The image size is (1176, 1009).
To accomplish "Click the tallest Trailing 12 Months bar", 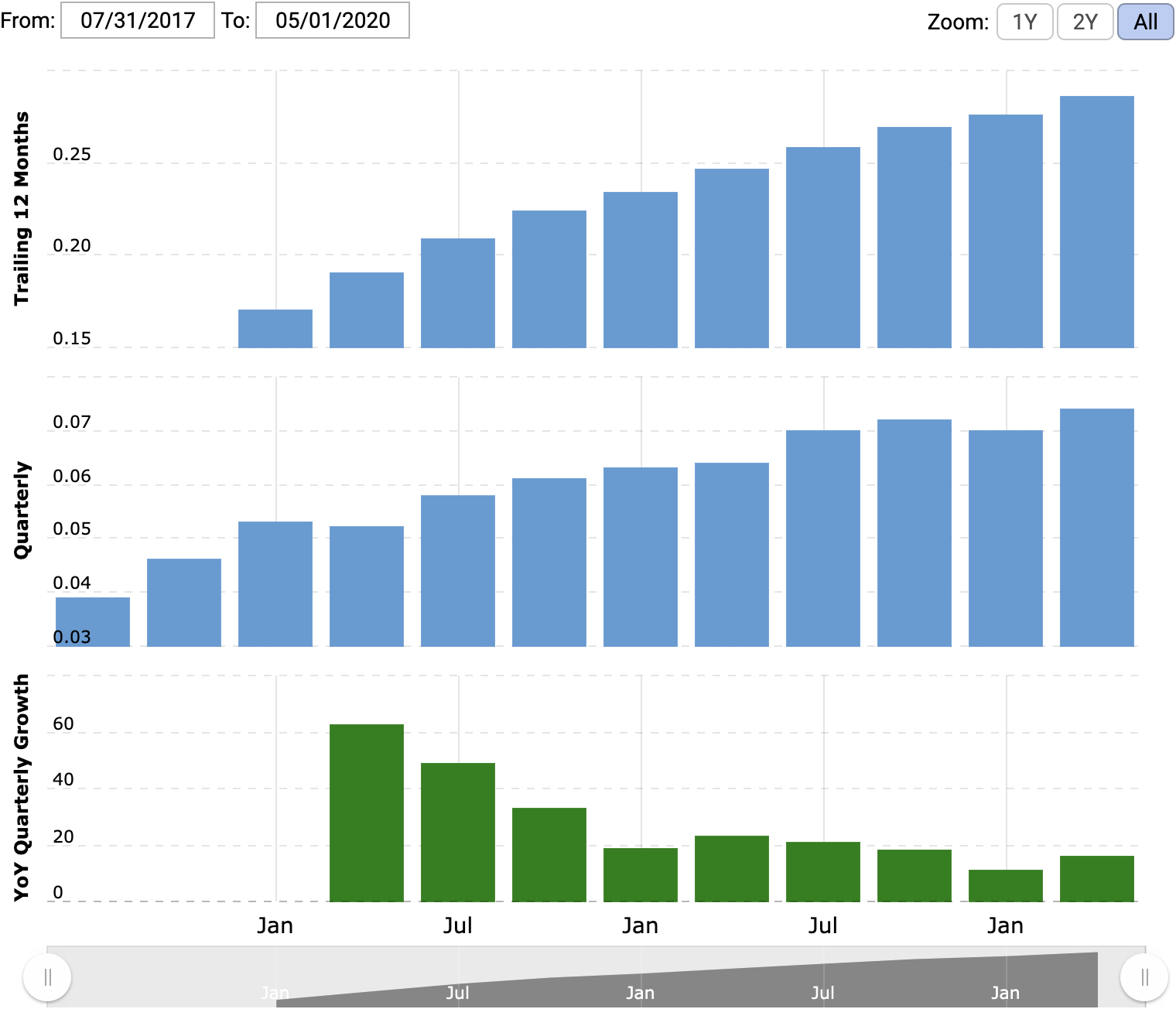I will click(1097, 222).
